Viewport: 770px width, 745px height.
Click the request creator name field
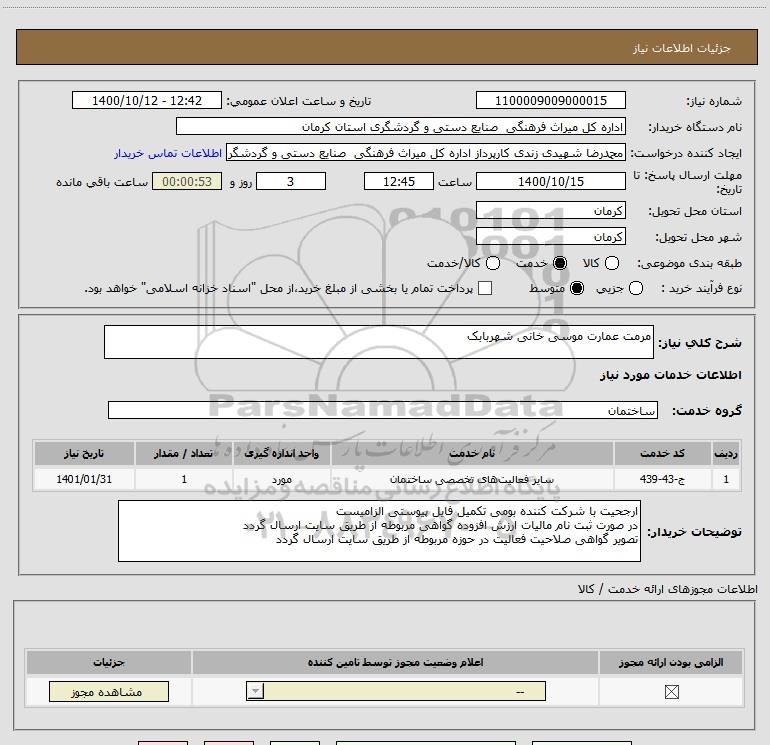click(426, 153)
